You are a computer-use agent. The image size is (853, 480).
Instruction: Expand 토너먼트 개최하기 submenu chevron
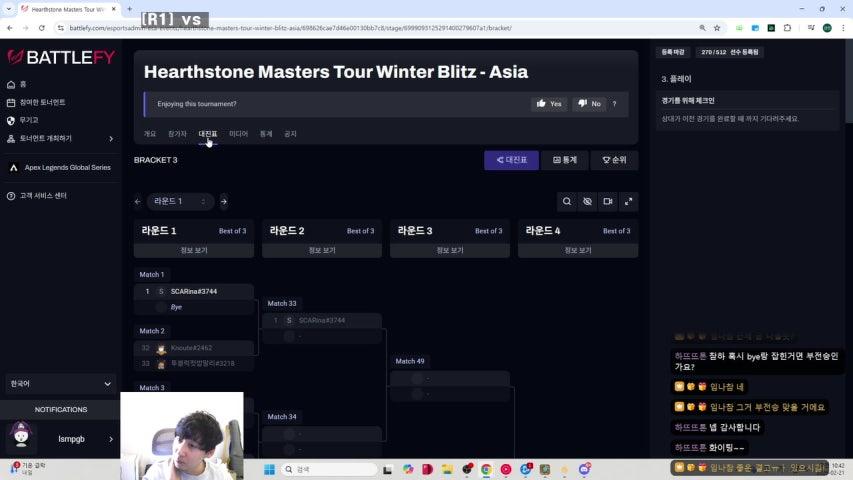[x=111, y=139]
